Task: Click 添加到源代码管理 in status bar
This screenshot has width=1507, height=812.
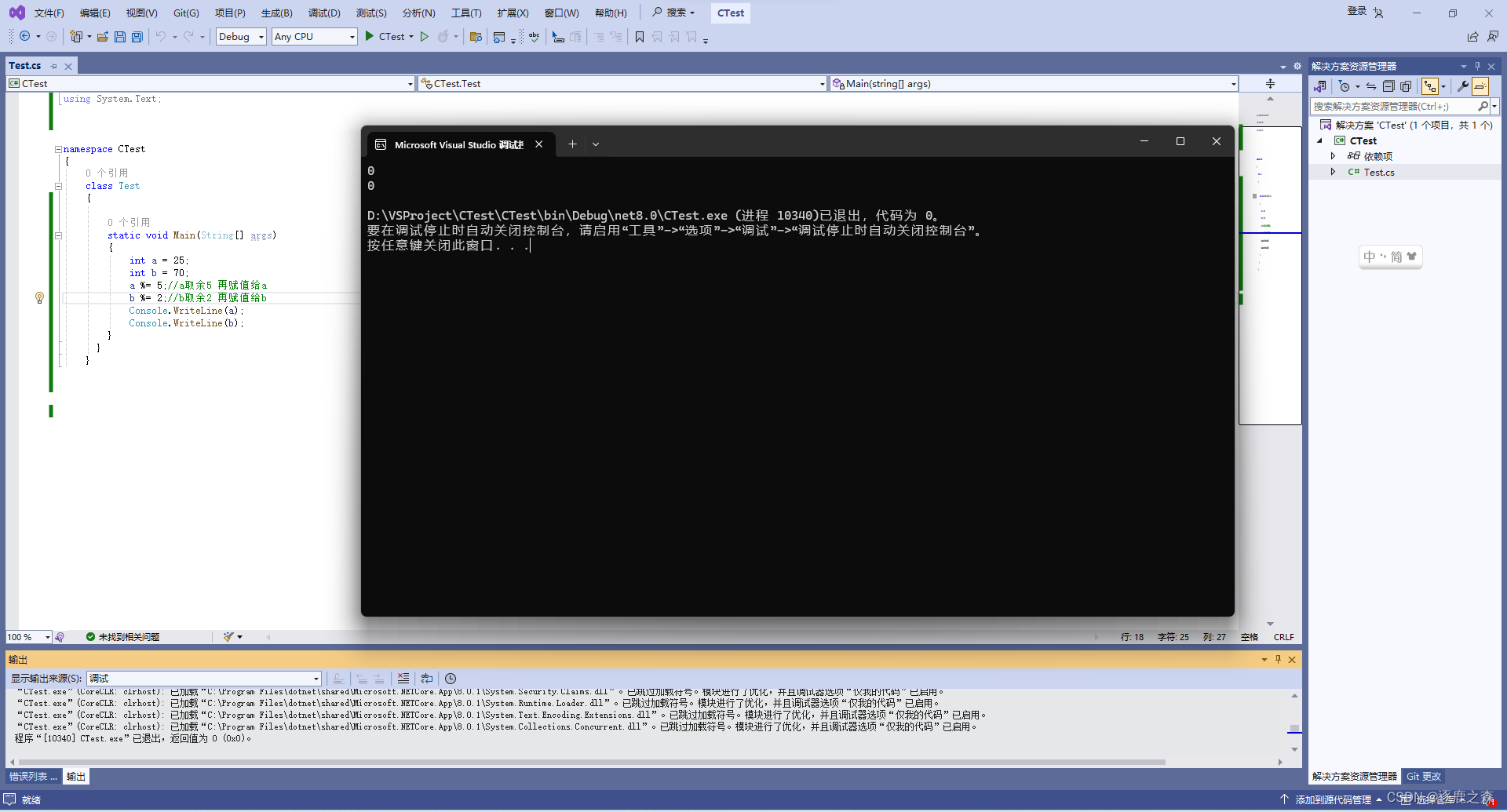Action: 1333,799
